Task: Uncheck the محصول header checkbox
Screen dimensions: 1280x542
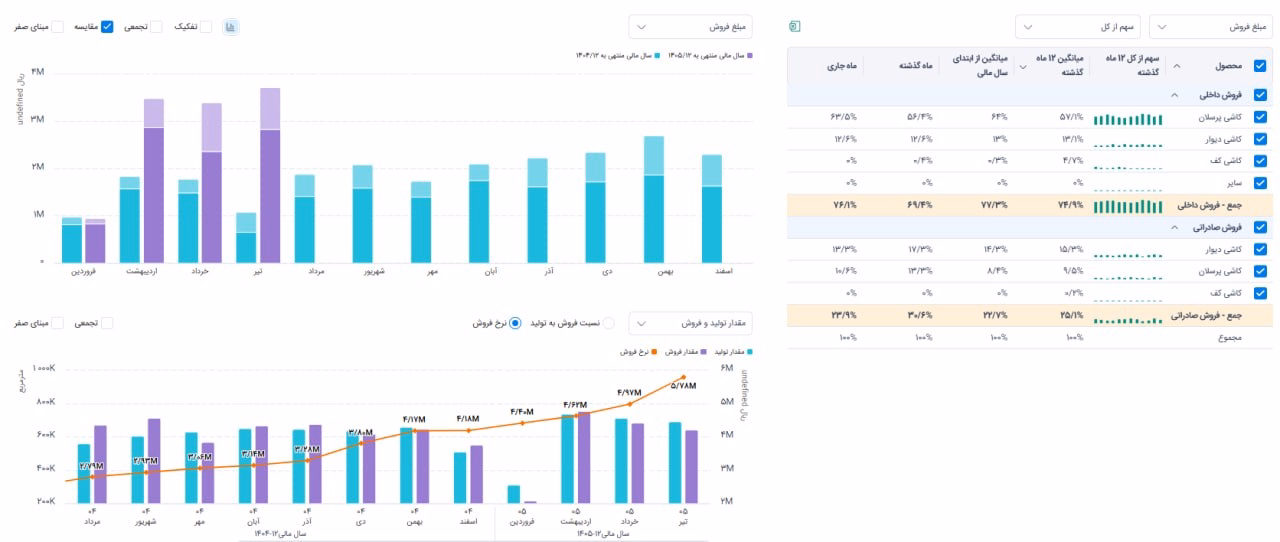Action: [1259, 66]
